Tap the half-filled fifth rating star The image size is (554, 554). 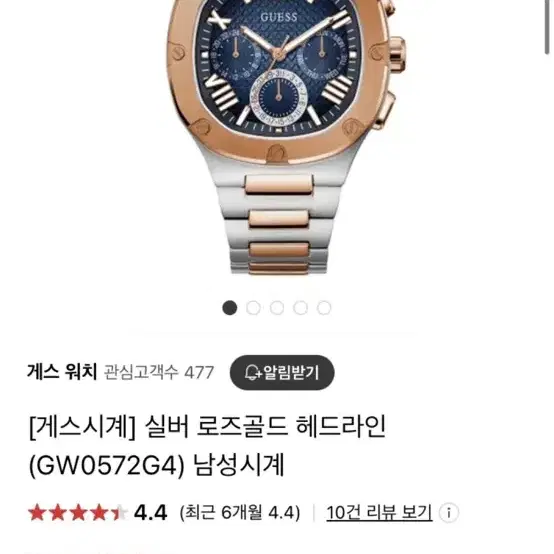click(x=119, y=513)
